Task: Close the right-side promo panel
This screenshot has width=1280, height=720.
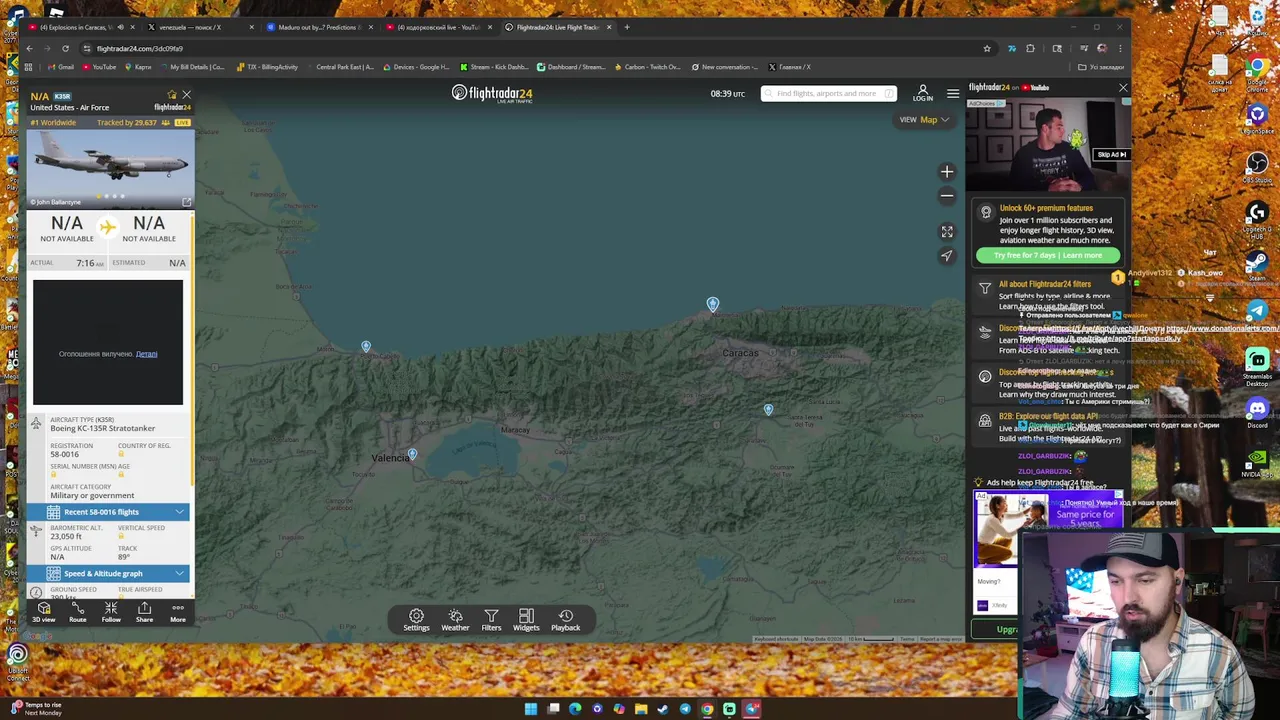Action: [1123, 88]
